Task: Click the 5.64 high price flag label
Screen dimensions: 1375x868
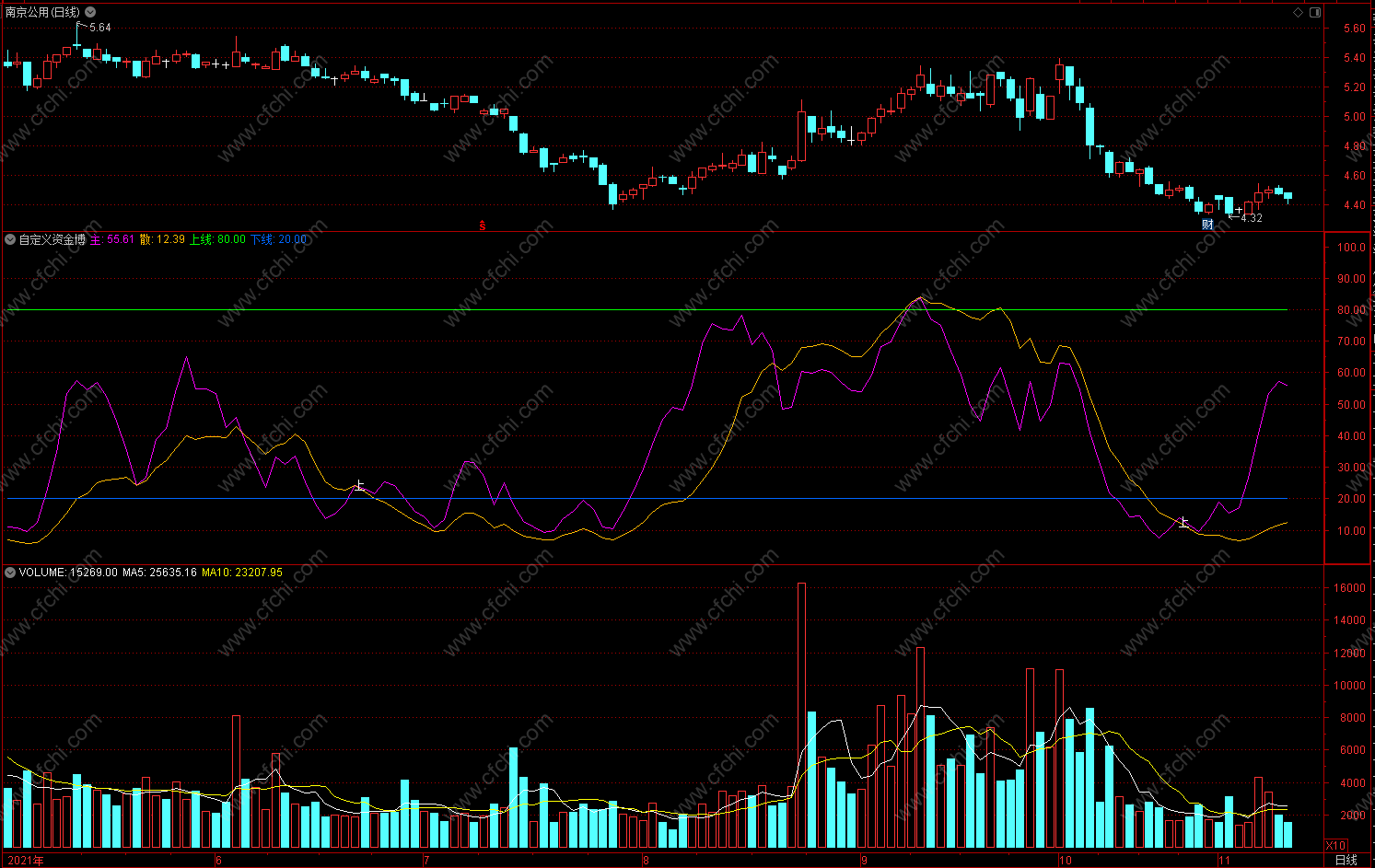Action: 99,28
